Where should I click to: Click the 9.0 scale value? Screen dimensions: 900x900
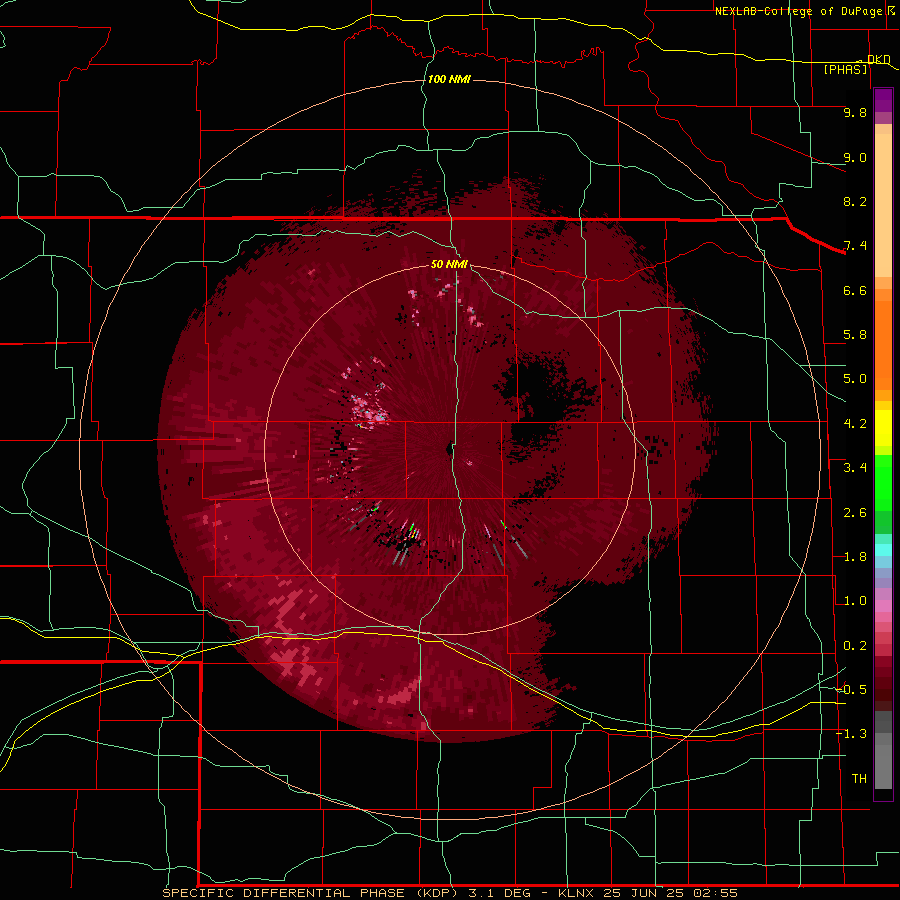pos(855,157)
